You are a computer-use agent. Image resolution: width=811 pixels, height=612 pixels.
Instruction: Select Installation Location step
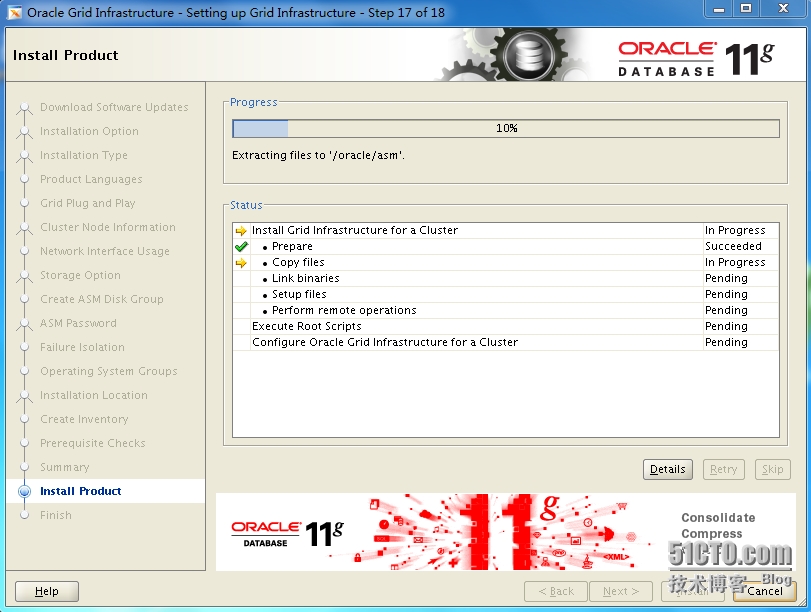[x=94, y=395]
